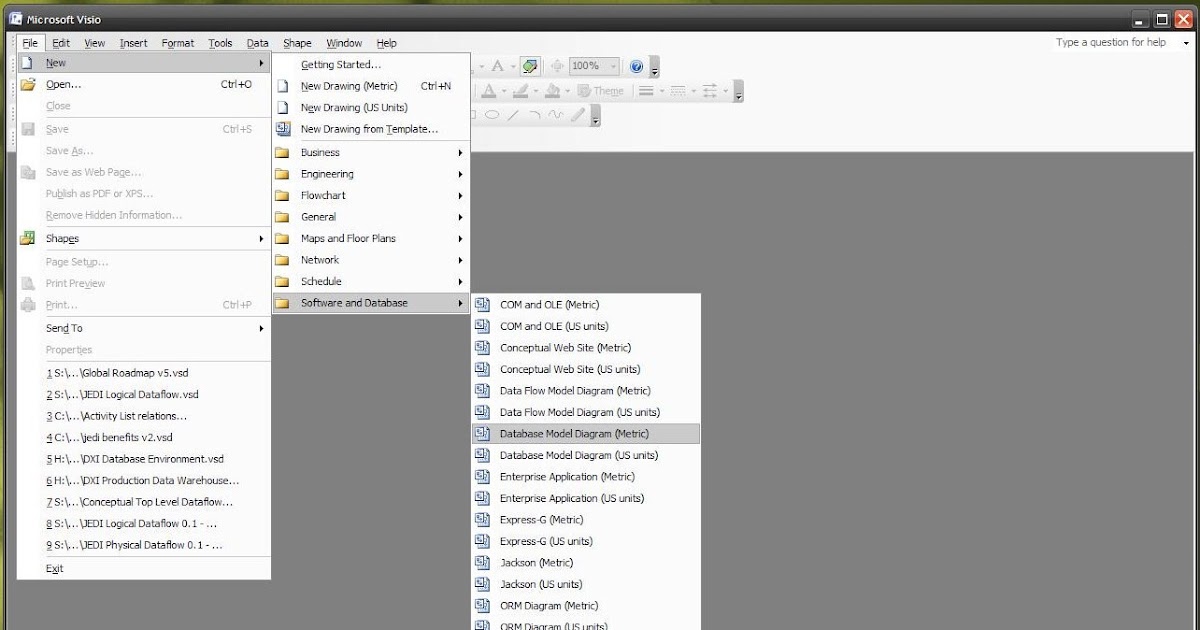Screen dimensions: 1200x630
Task: Choose Getting Started... from New submenu
Action: (x=370, y=65)
